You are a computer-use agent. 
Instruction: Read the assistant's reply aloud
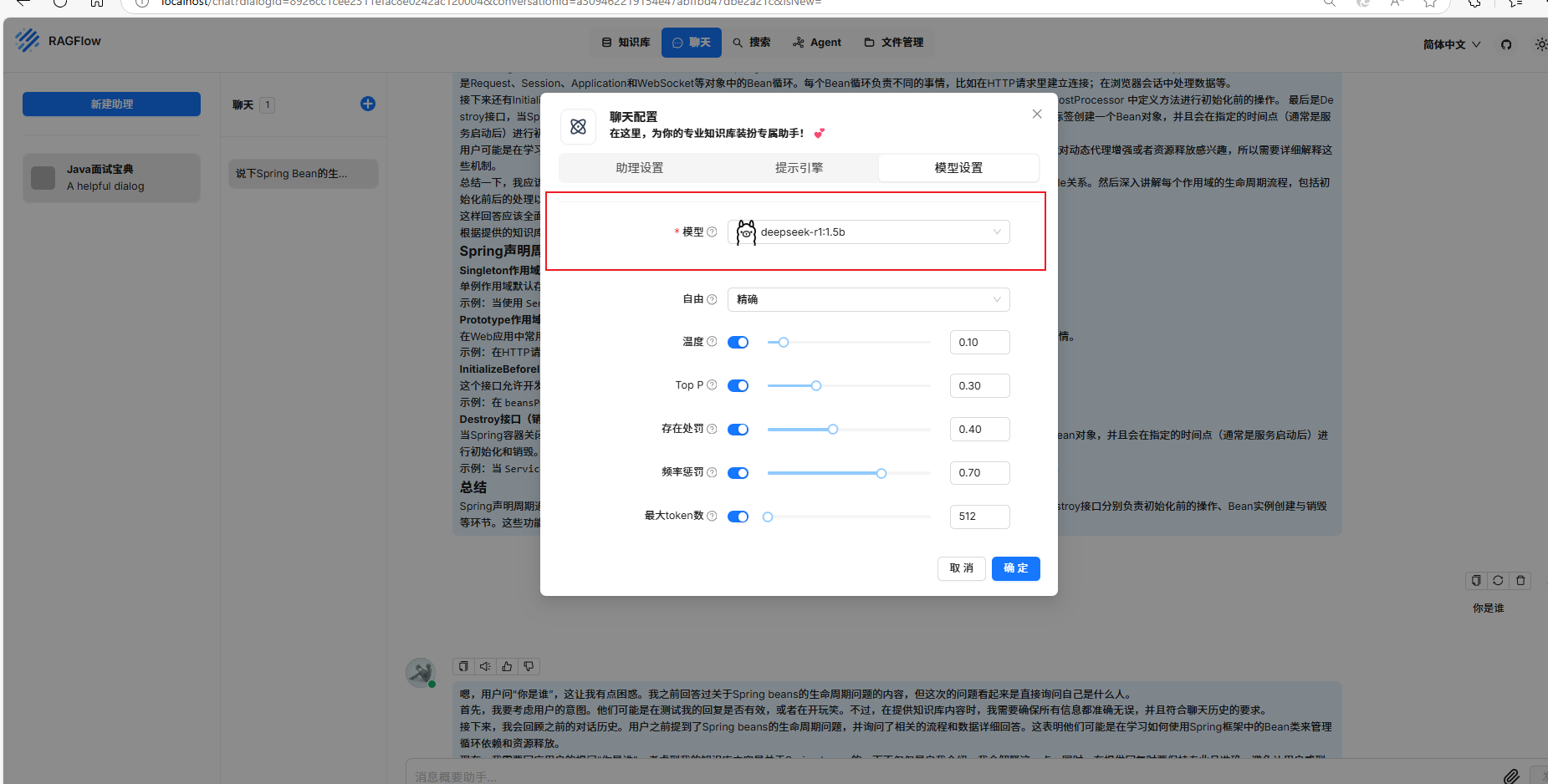(x=485, y=666)
